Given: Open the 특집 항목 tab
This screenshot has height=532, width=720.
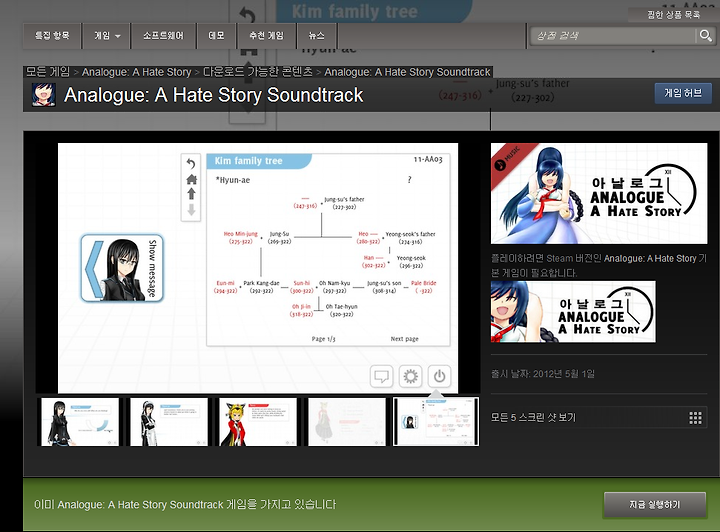Looking at the screenshot, I should click(x=52, y=36).
